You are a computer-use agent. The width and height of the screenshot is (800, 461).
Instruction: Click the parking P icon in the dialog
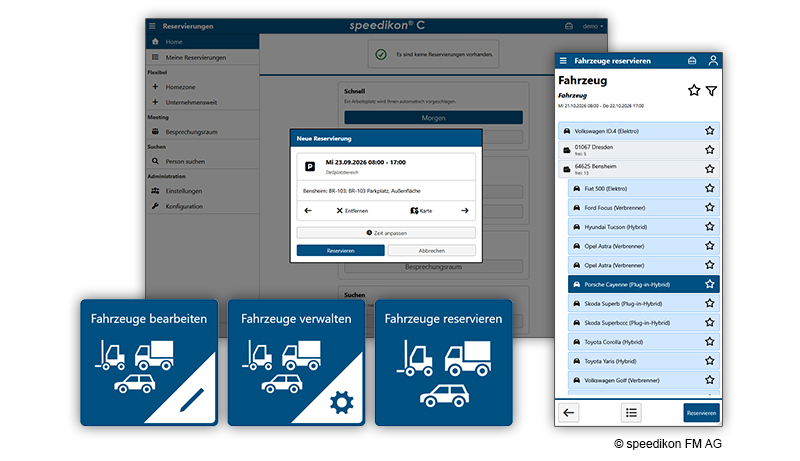click(310, 166)
